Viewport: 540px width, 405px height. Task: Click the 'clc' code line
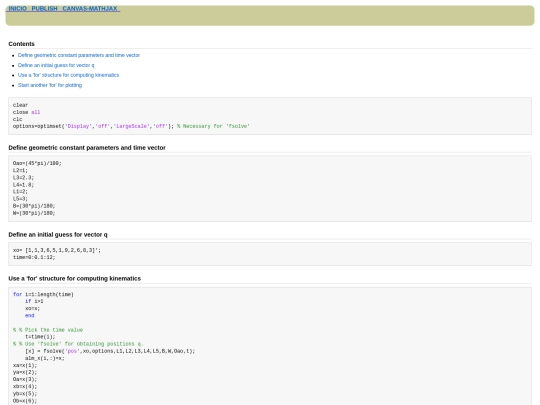coord(18,119)
